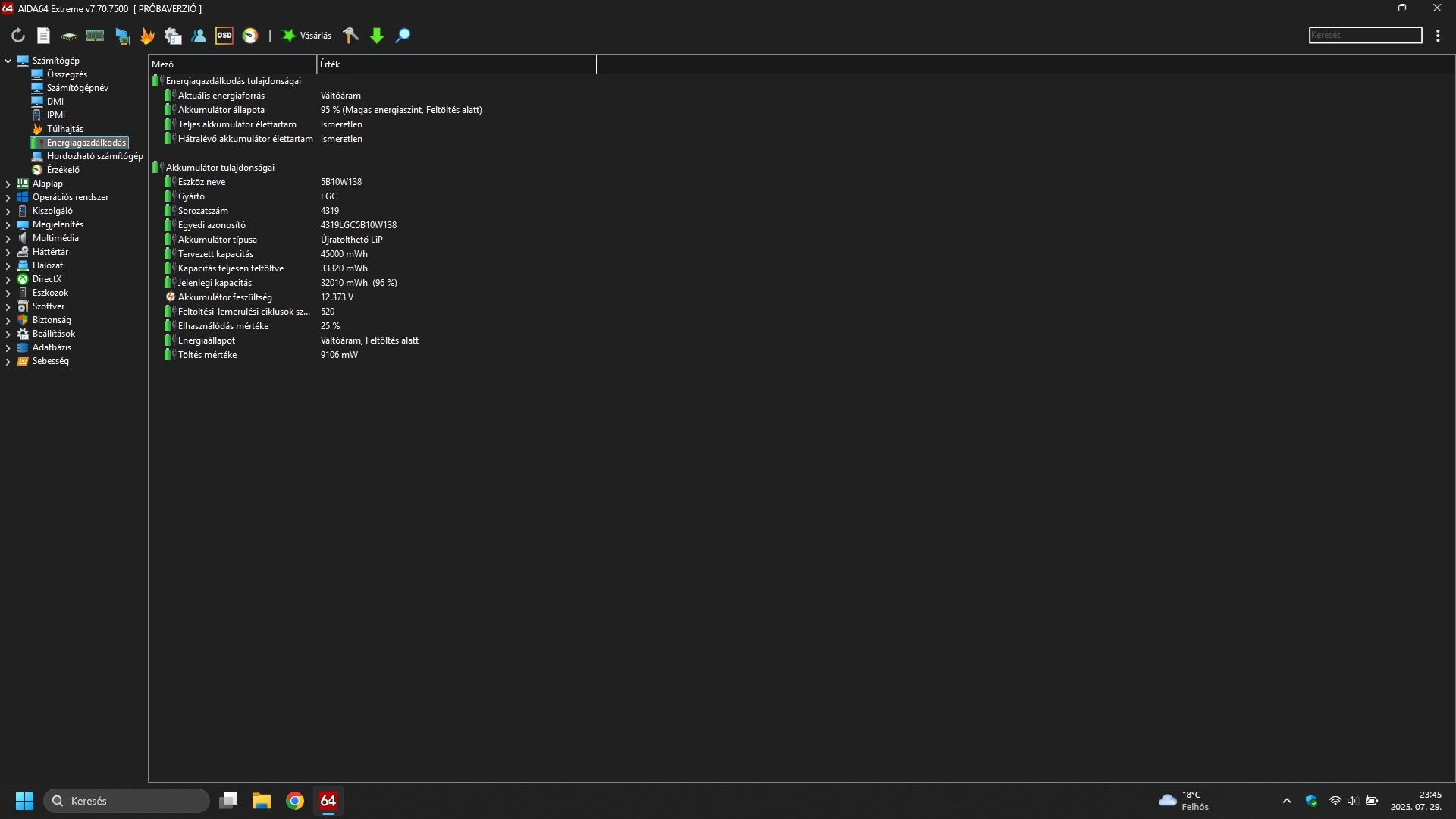Click the taskbar Keresés search field

127,801
